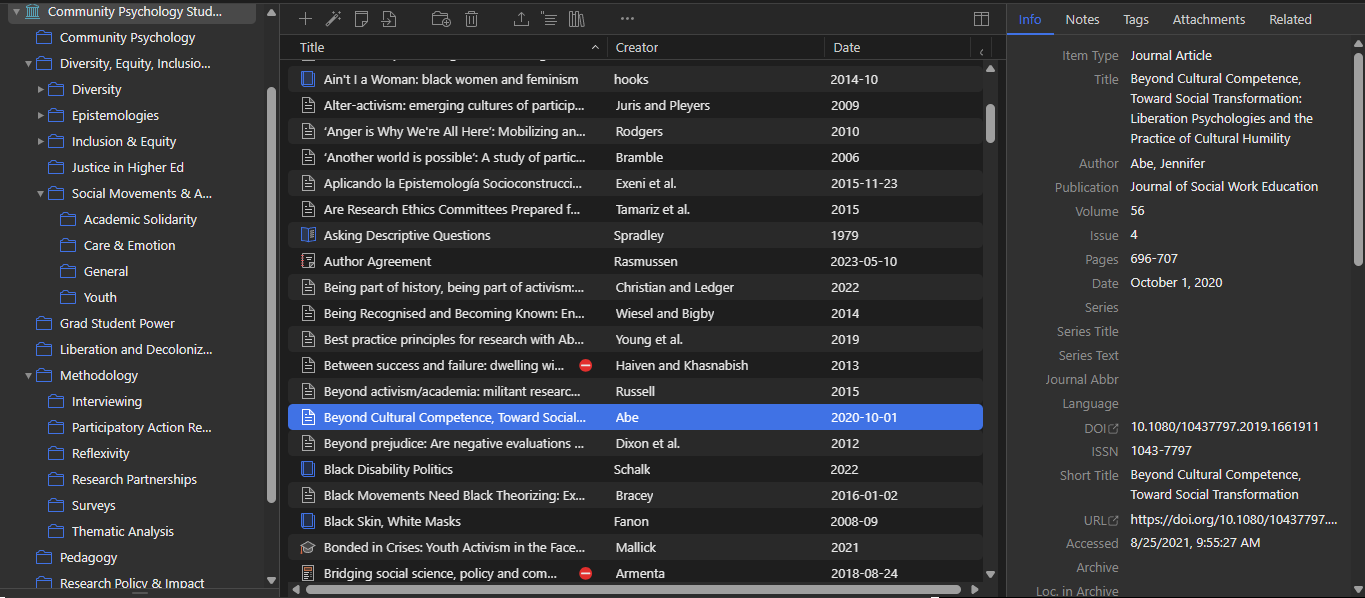Screen dimensions: 1365x598
Task: Select the Black Disability Politics item
Action: point(635,469)
